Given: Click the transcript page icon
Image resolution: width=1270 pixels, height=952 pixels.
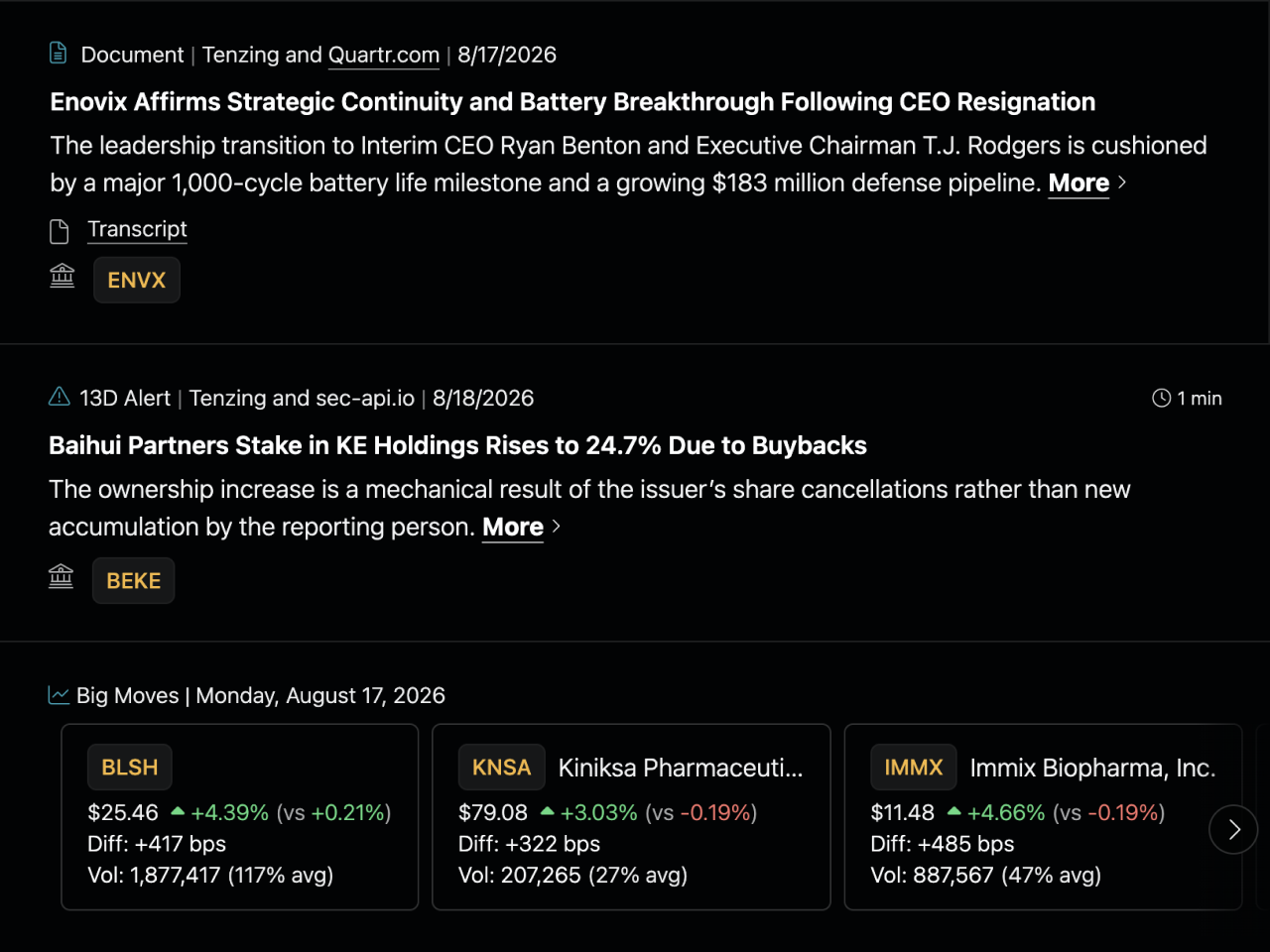Looking at the screenshot, I should [60, 231].
